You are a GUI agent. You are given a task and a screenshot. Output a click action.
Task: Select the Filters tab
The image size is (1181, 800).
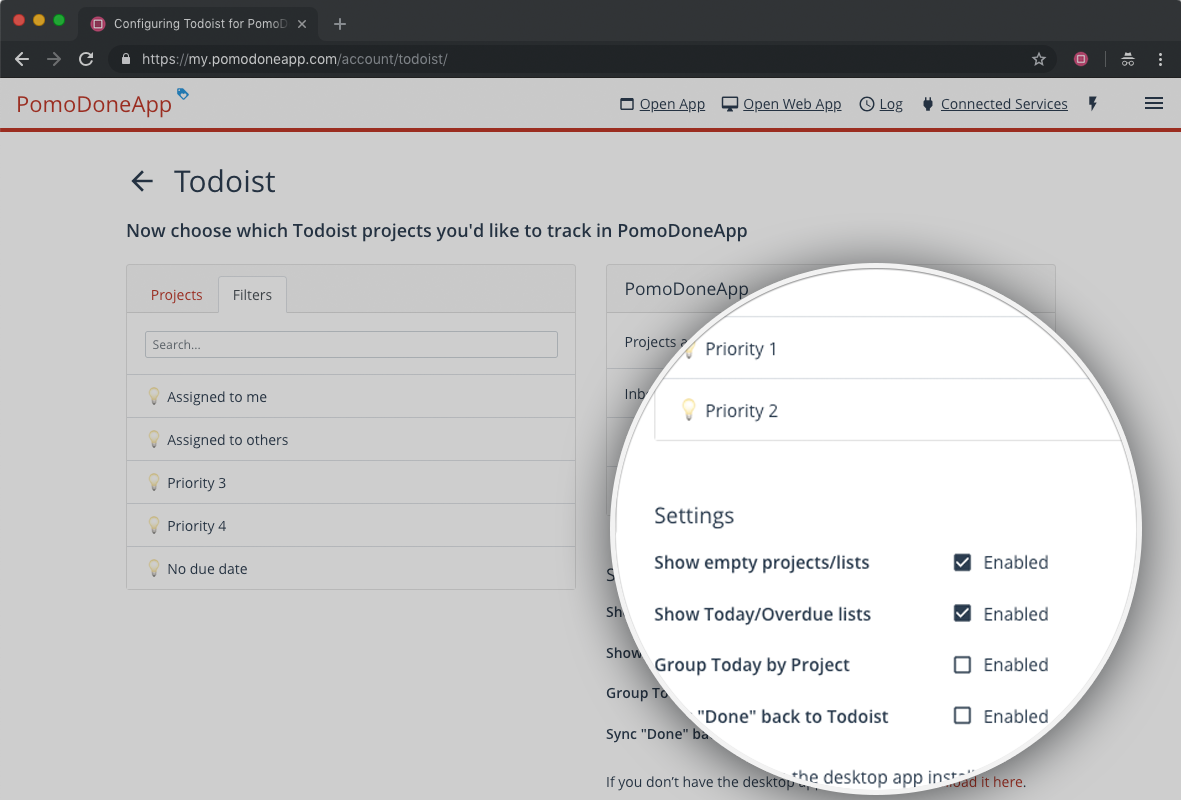(252, 295)
